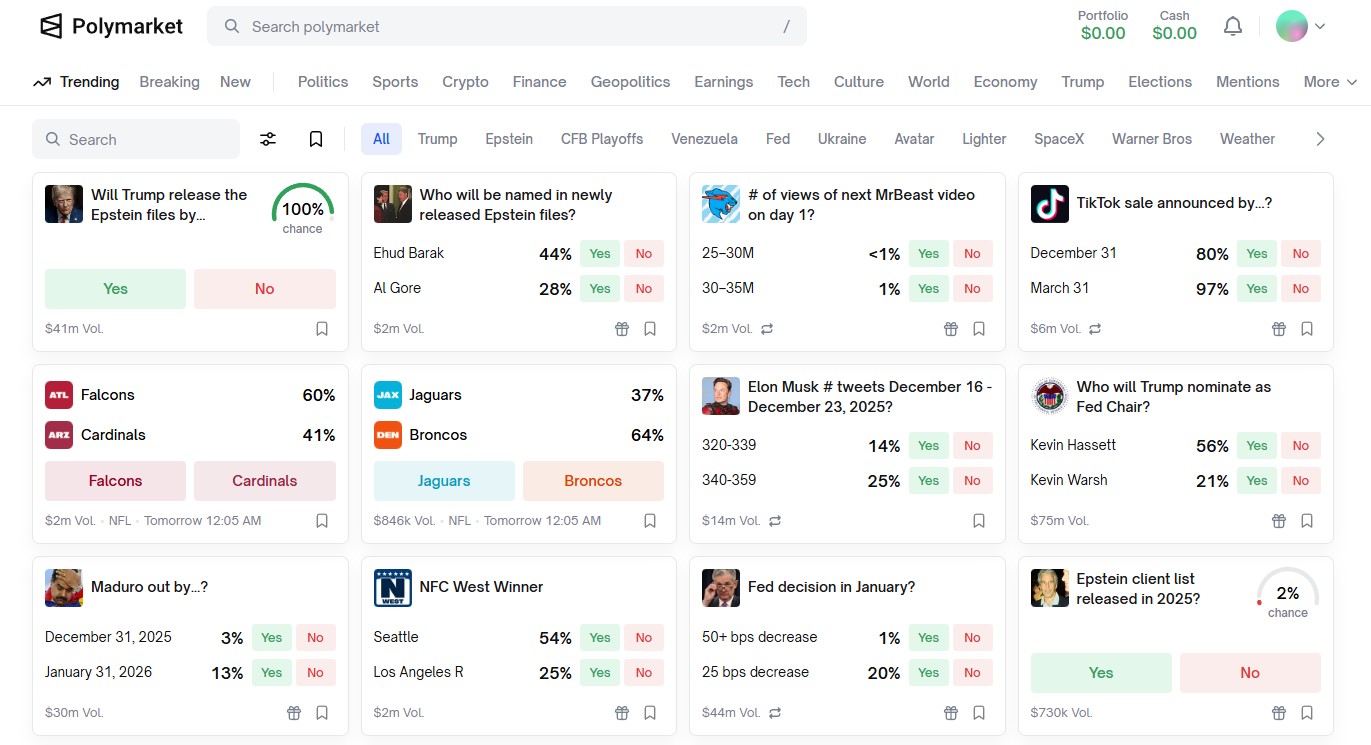This screenshot has height=745, width=1371.
Task: Bookmark the Fed decision in January market
Action: [x=979, y=713]
